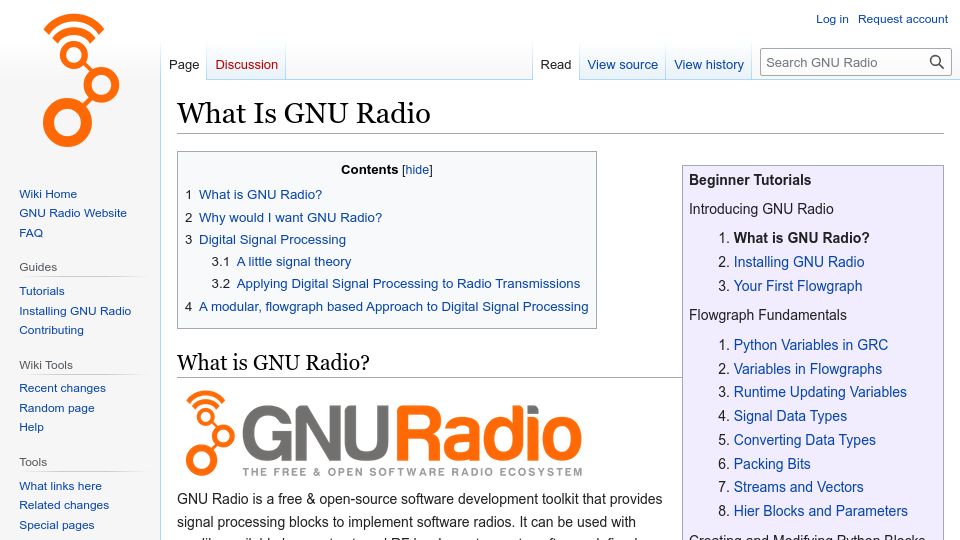The width and height of the screenshot is (960, 540).
Task: Open Python Variables in GRC tutorial
Action: pyautogui.click(x=811, y=345)
